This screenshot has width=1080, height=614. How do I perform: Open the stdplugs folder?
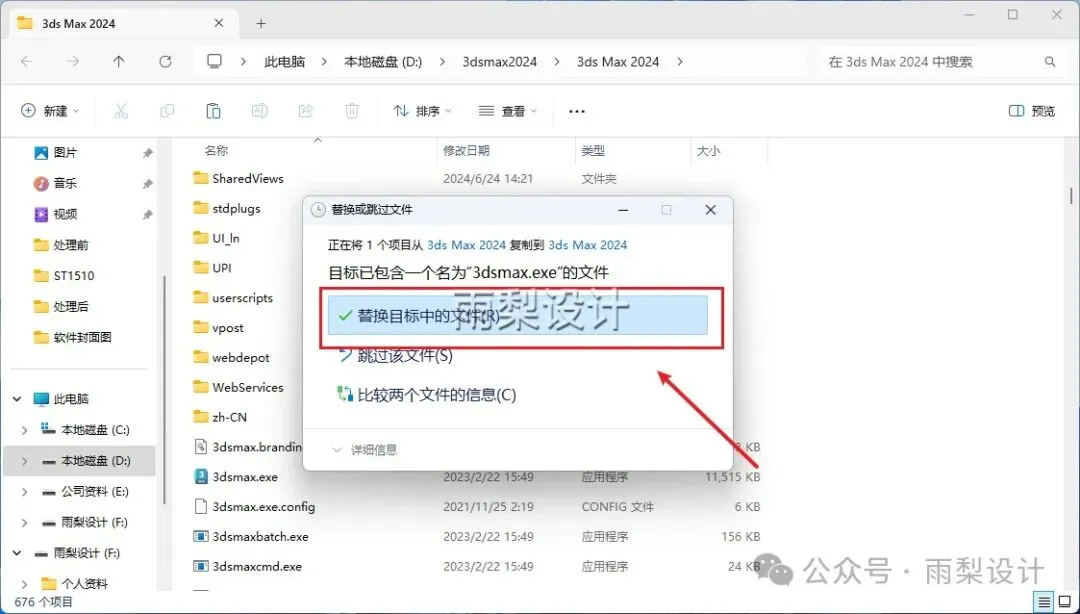(x=227, y=208)
